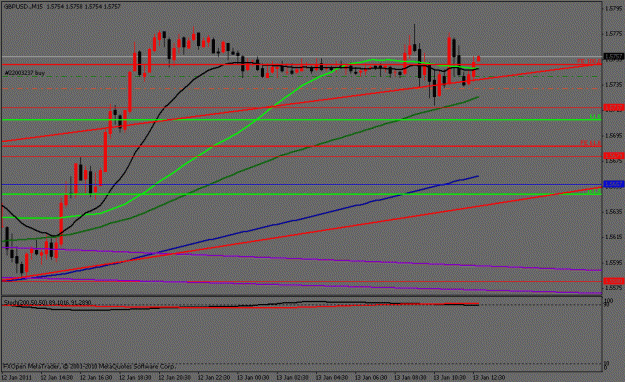The width and height of the screenshot is (625, 382).
Task: Click the 1.5775 price axis label
Action: [613, 34]
